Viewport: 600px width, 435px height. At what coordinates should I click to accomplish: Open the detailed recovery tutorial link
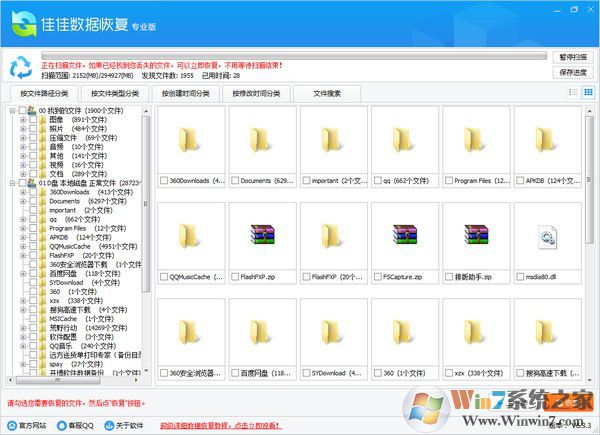pyautogui.click(x=220, y=425)
